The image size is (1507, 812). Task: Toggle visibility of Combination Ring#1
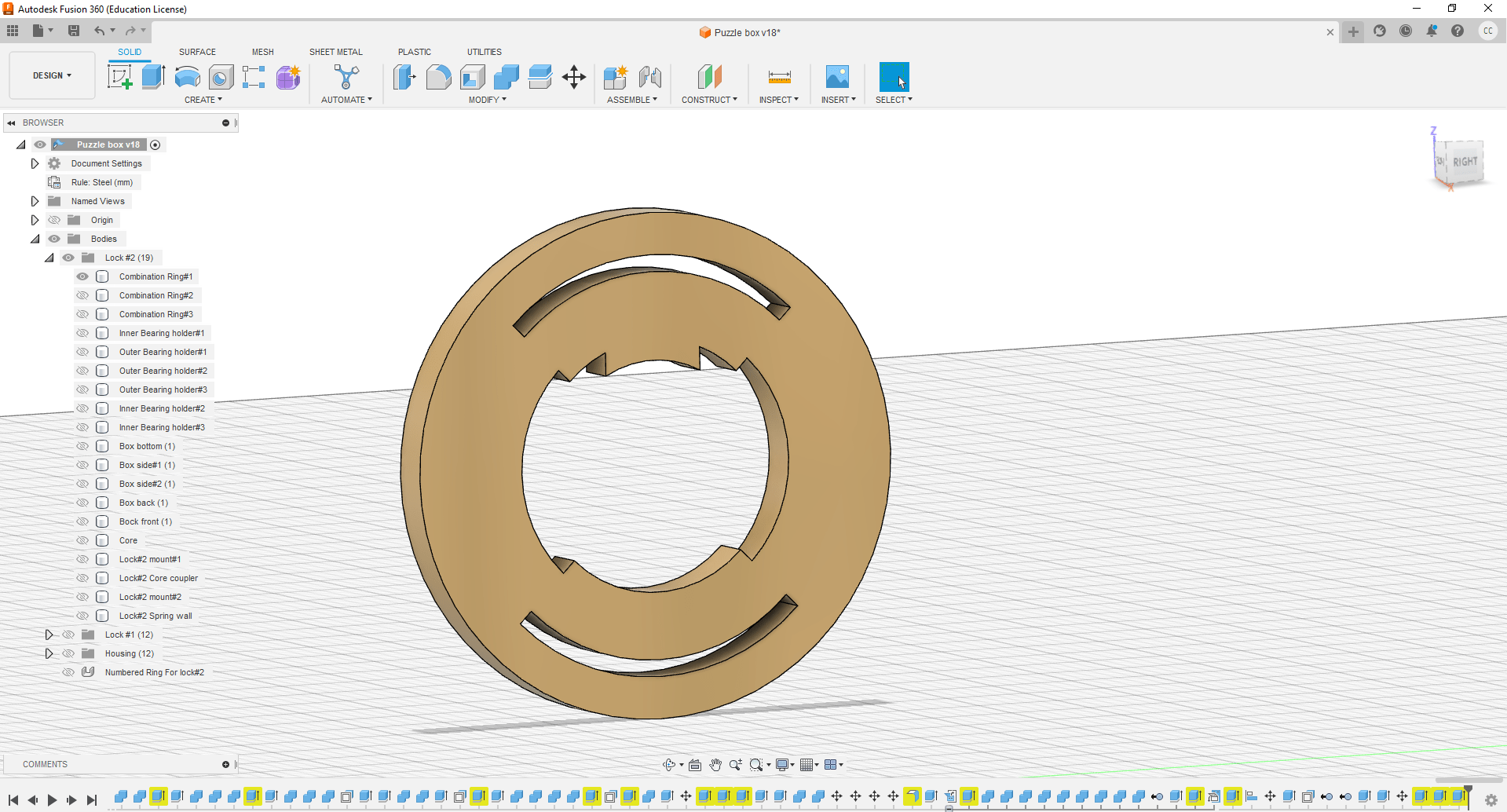[x=82, y=276]
